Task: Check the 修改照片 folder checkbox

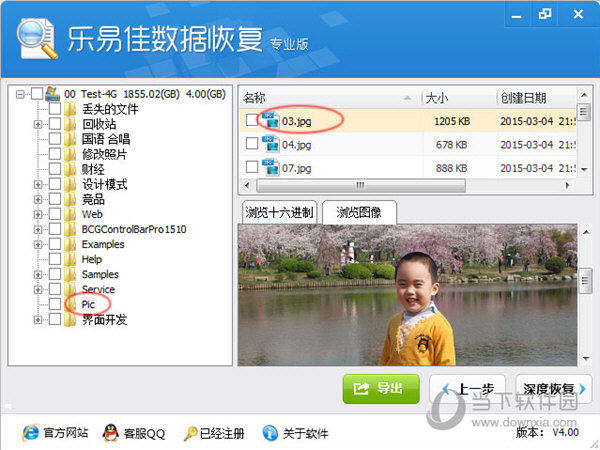Action: (55, 154)
